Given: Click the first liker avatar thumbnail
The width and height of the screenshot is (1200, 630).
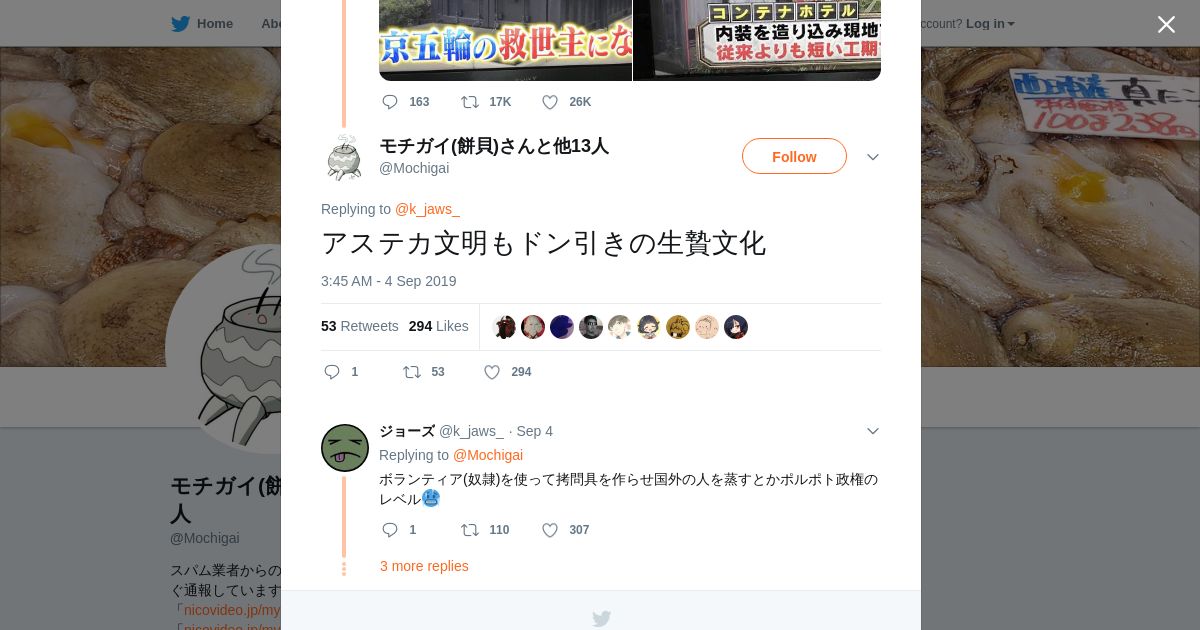Looking at the screenshot, I should (x=504, y=327).
